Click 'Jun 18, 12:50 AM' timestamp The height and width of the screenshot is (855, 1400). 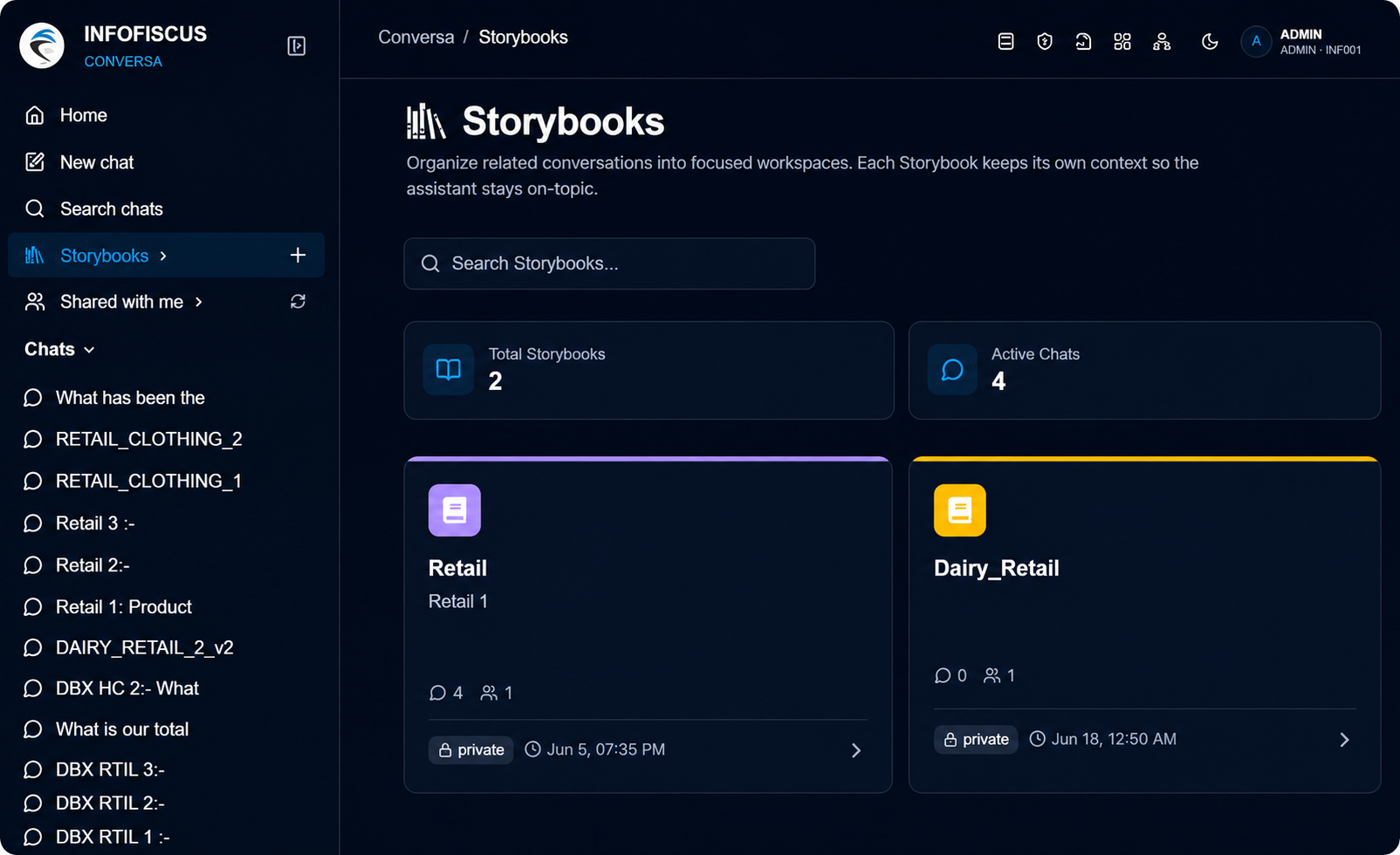point(1103,739)
